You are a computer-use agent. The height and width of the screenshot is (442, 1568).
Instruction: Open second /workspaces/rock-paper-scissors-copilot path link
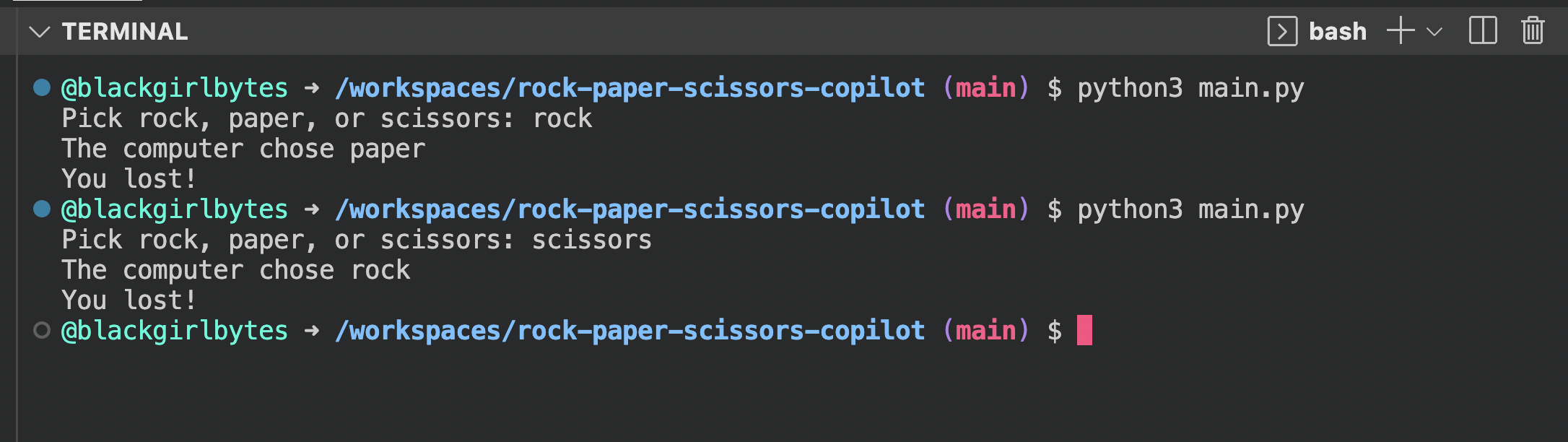tap(630, 209)
